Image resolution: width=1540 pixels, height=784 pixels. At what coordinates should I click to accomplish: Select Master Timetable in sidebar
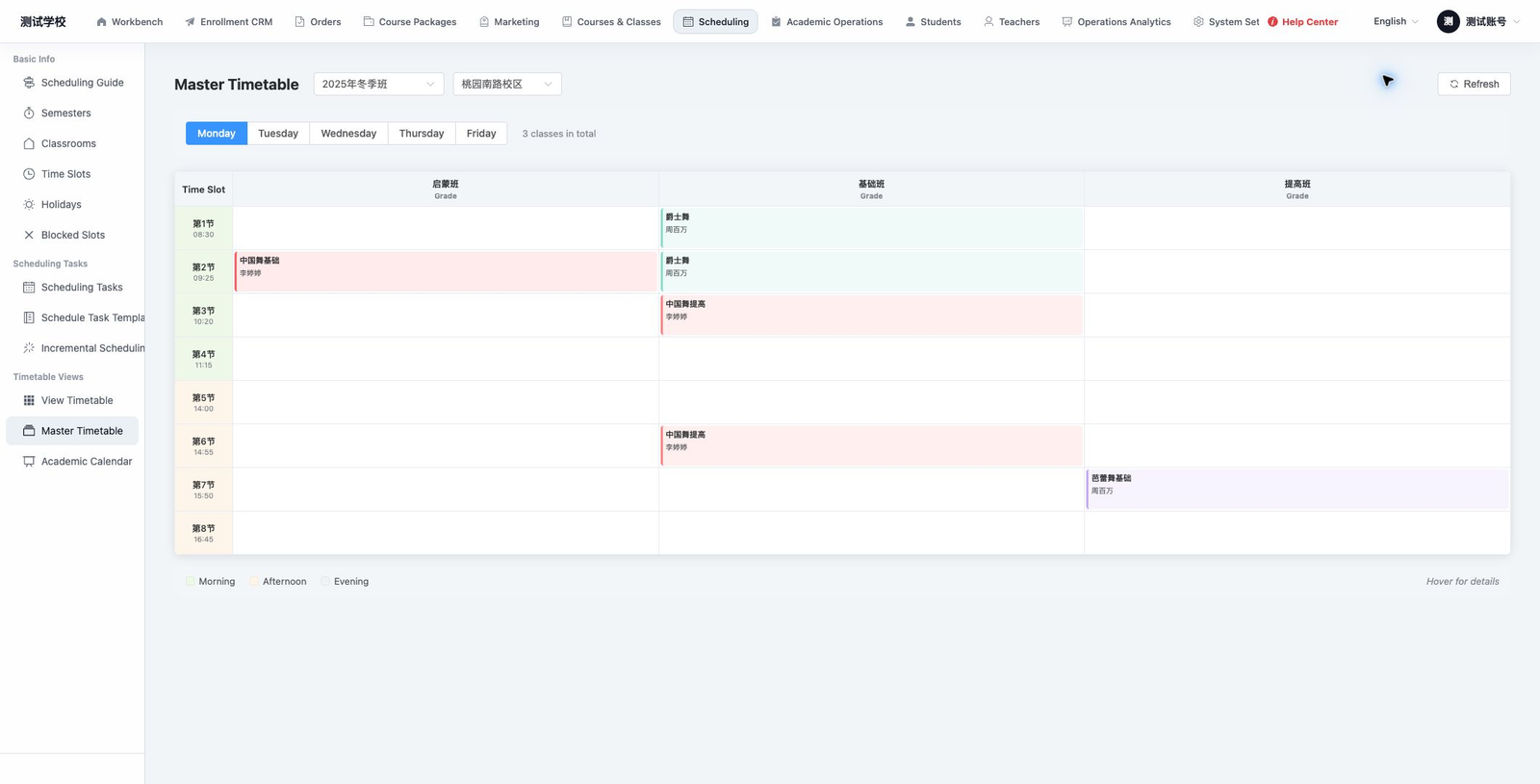click(x=72, y=431)
